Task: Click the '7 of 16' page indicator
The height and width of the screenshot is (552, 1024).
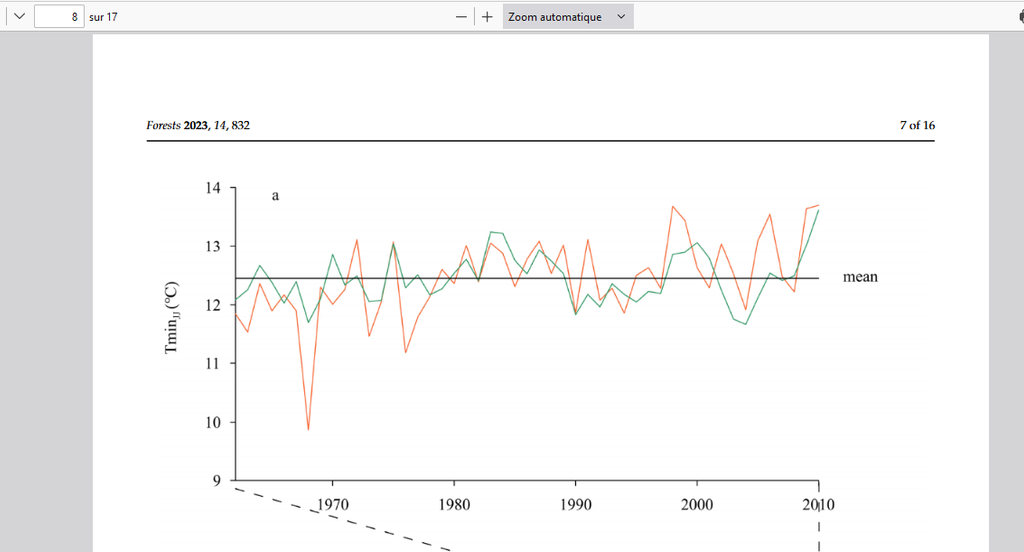Action: pyautogui.click(x=917, y=126)
